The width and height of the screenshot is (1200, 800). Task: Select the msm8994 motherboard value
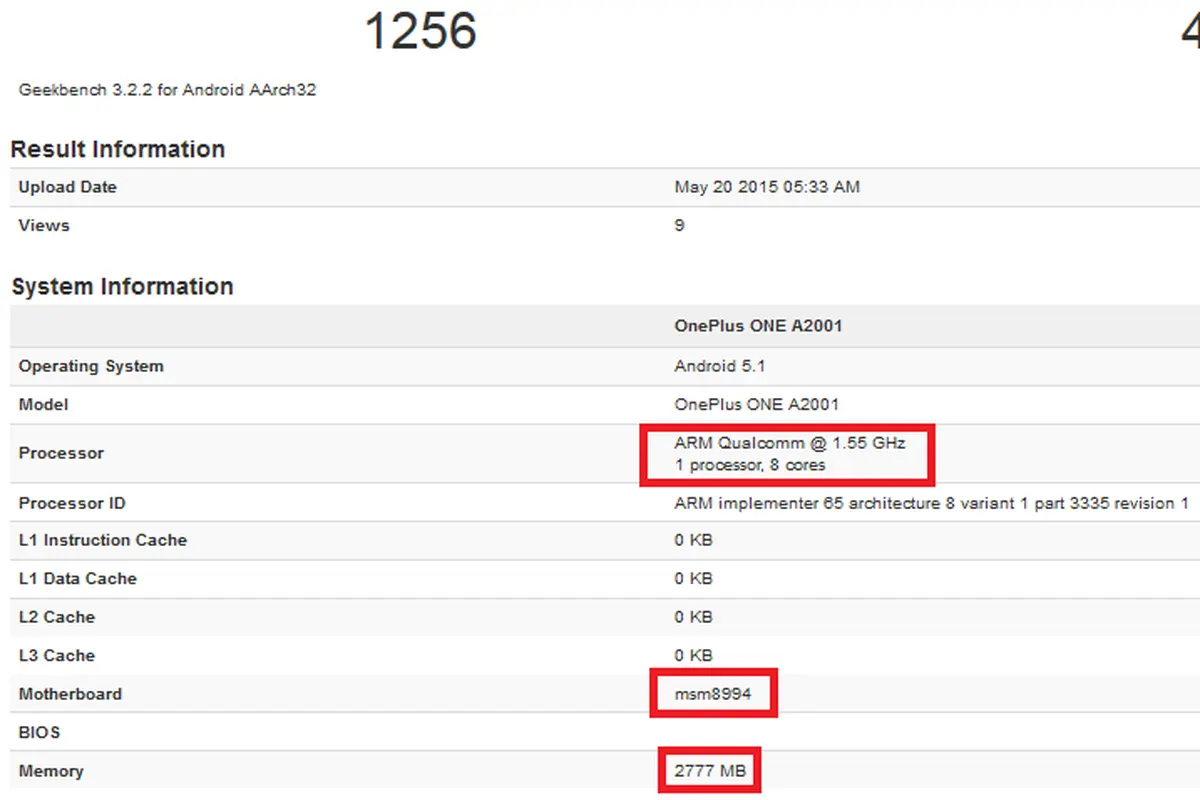713,693
